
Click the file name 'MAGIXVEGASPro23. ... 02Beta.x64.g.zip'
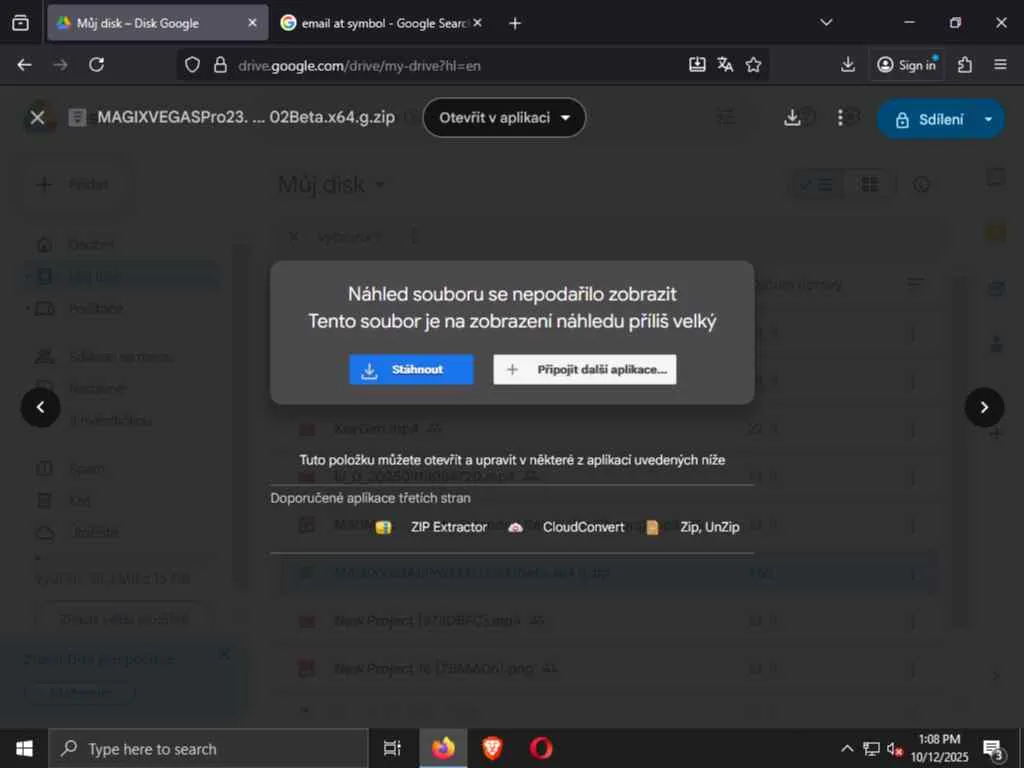(x=246, y=118)
